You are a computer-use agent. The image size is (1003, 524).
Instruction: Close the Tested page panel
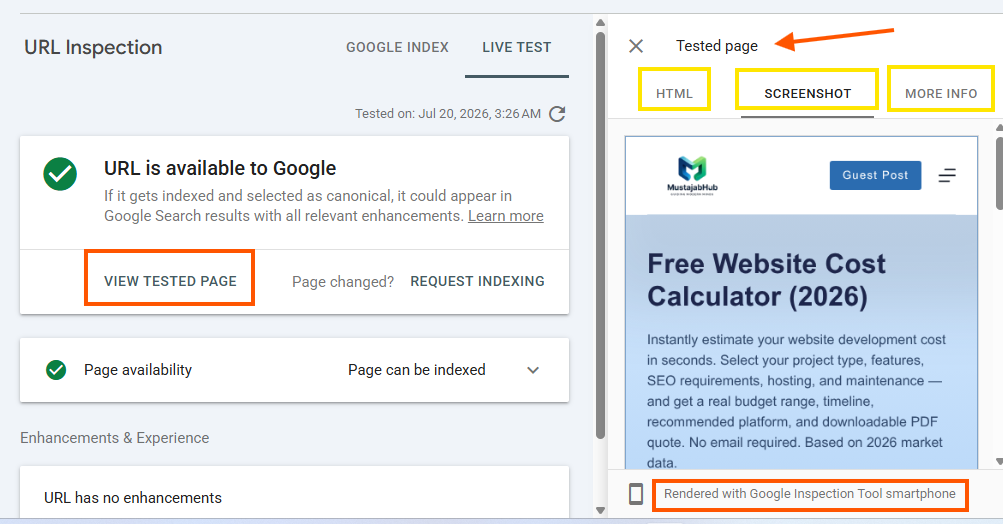click(x=636, y=46)
